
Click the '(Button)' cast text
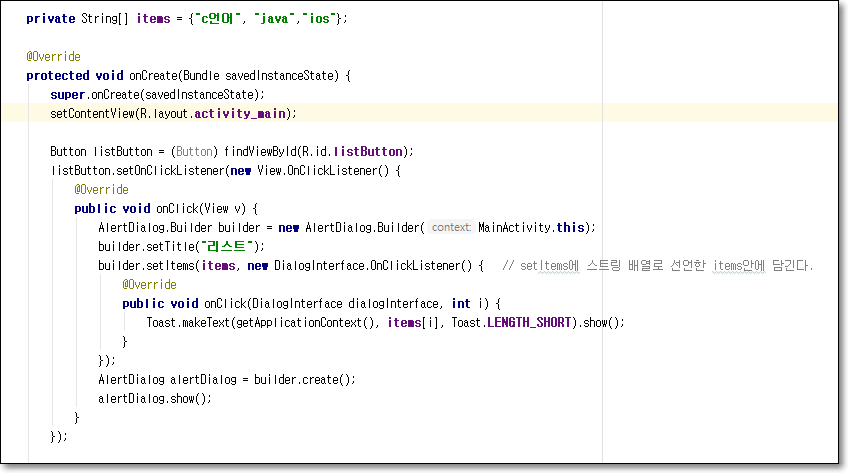click(194, 151)
